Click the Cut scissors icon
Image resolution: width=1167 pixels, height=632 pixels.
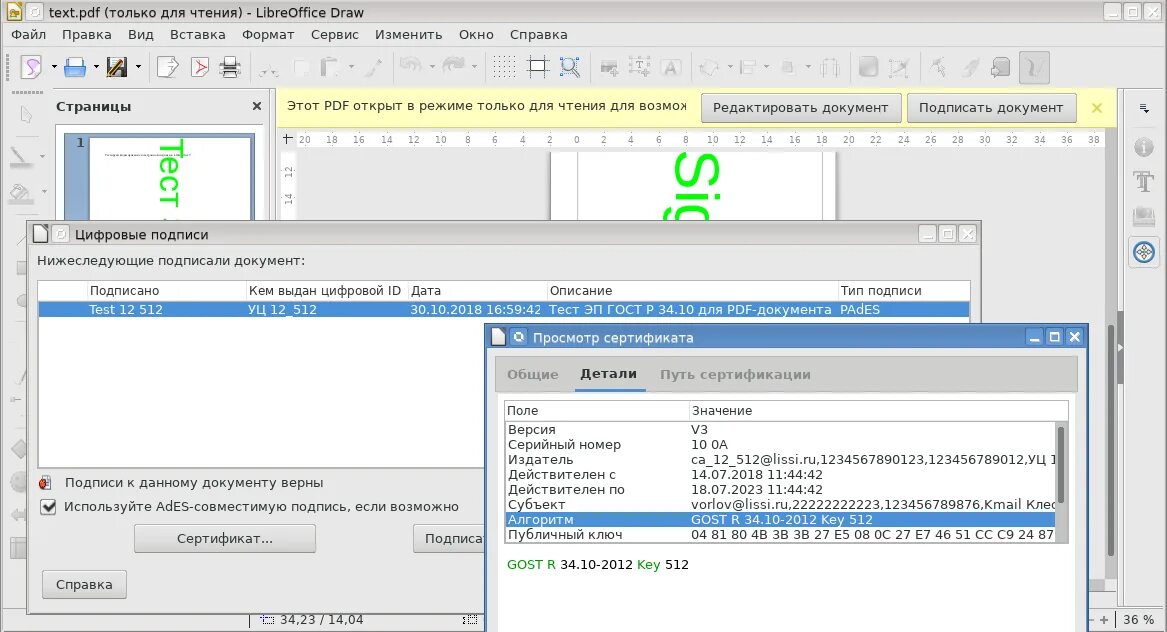(x=269, y=68)
